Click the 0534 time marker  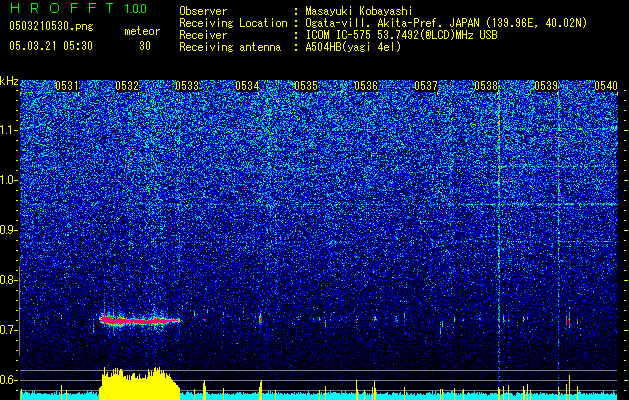point(247,86)
